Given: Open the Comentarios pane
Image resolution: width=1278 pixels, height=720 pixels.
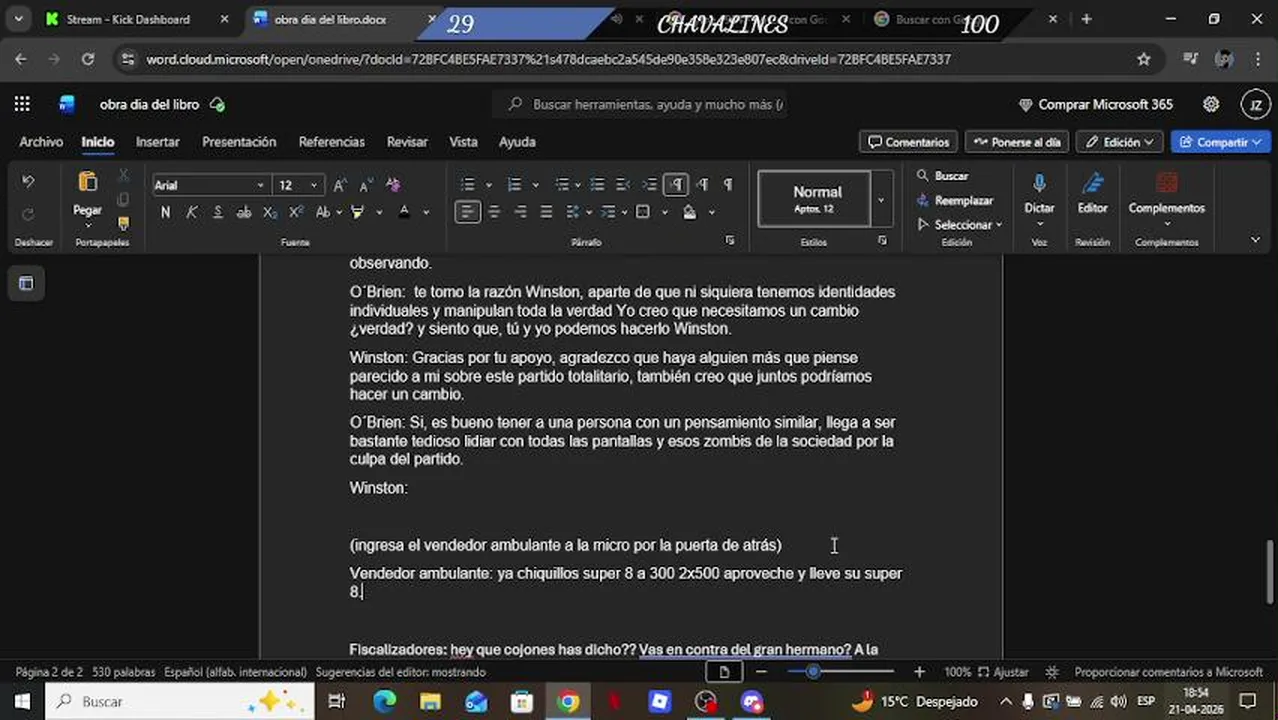Looking at the screenshot, I should click(x=908, y=142).
